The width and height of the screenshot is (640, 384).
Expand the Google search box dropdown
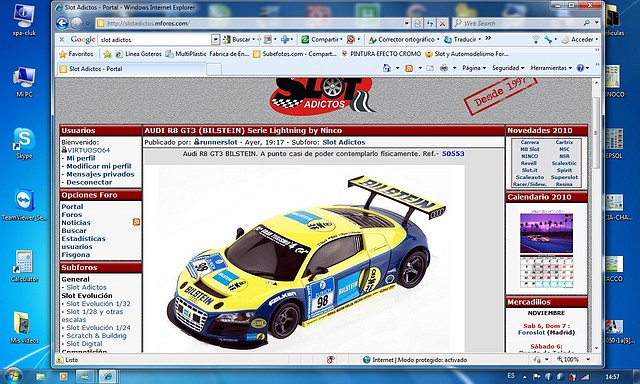pos(216,40)
